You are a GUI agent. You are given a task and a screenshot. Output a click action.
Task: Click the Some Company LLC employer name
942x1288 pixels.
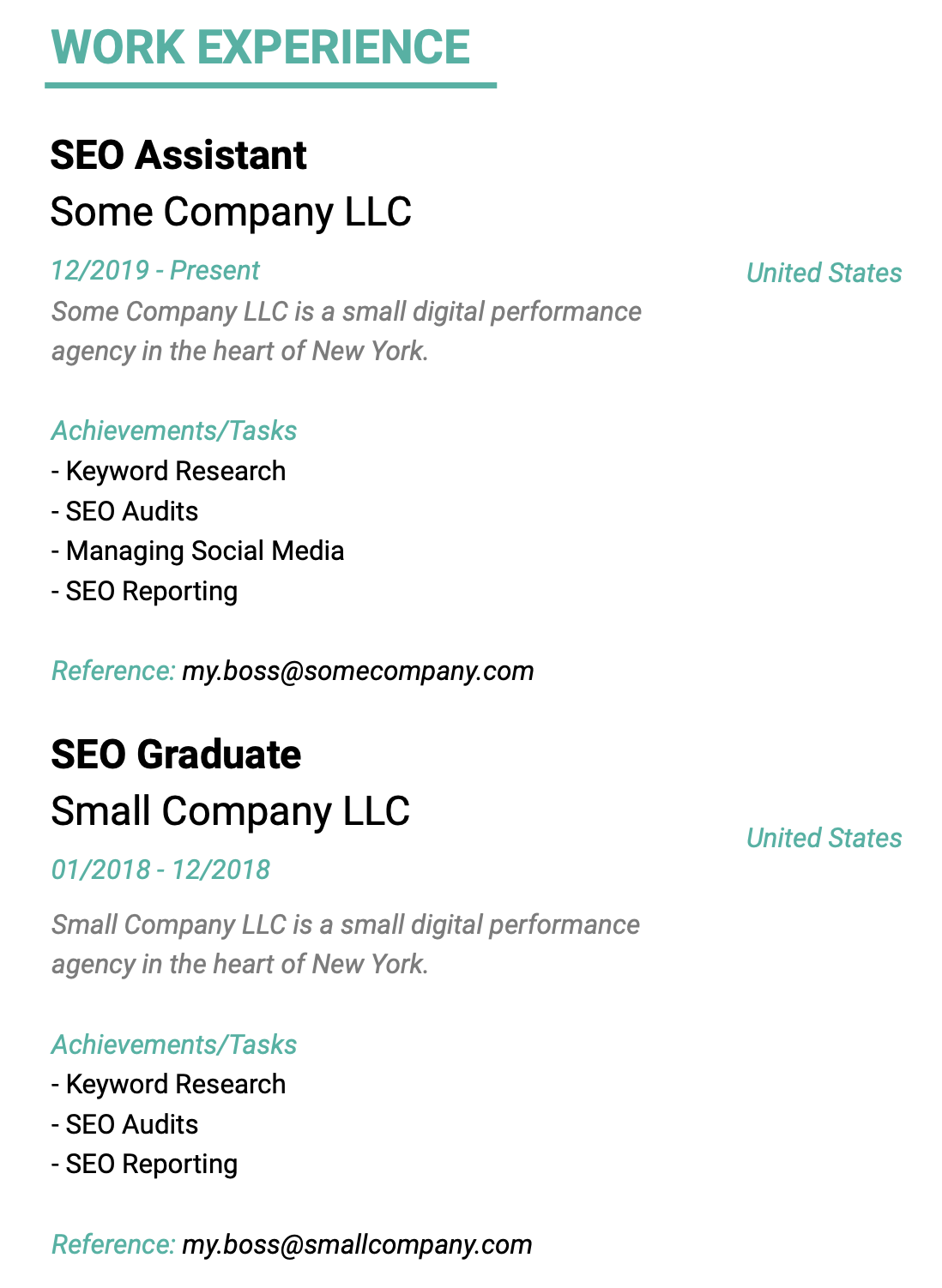[x=231, y=212]
